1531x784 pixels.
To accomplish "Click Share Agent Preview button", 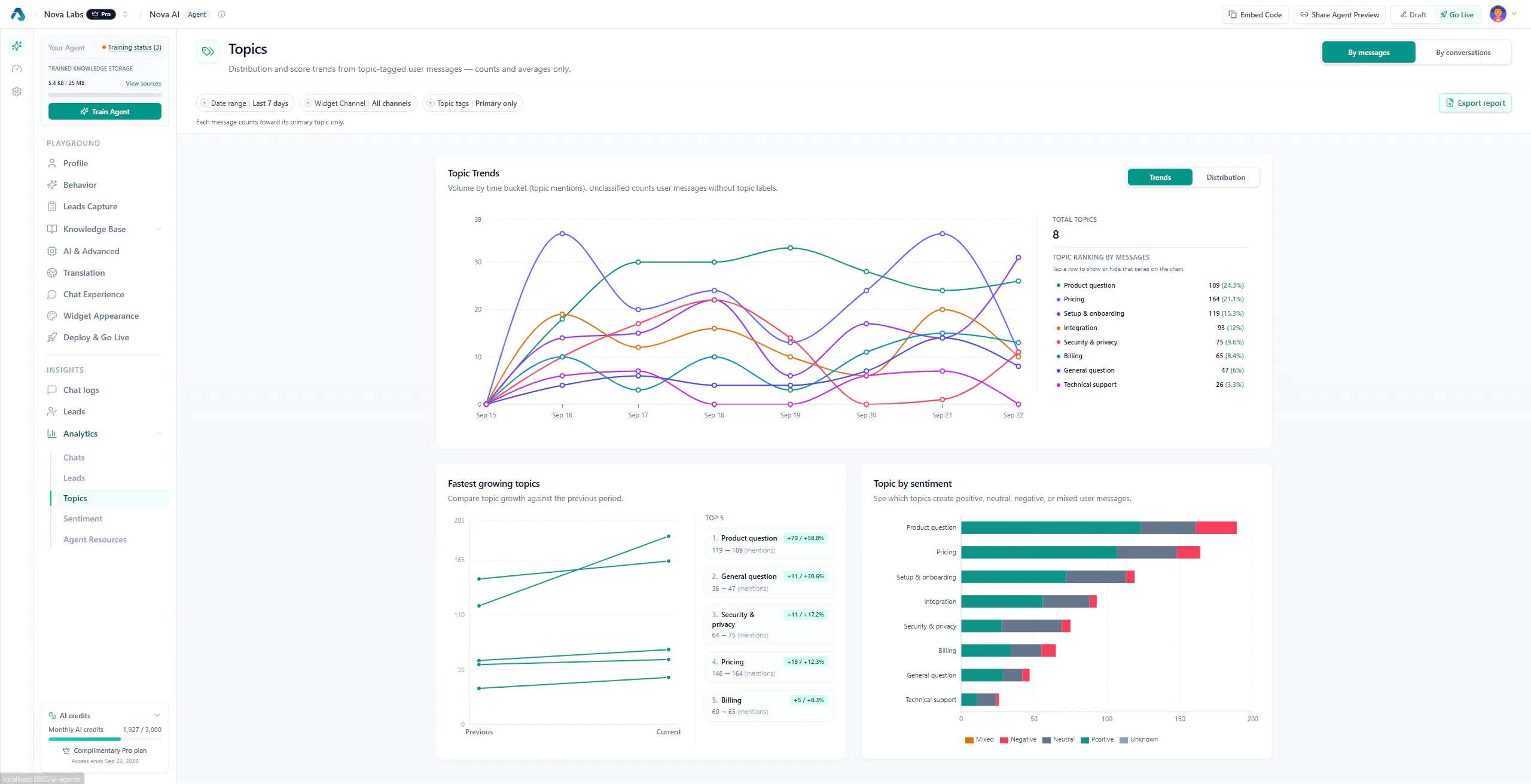I will click(x=1340, y=14).
